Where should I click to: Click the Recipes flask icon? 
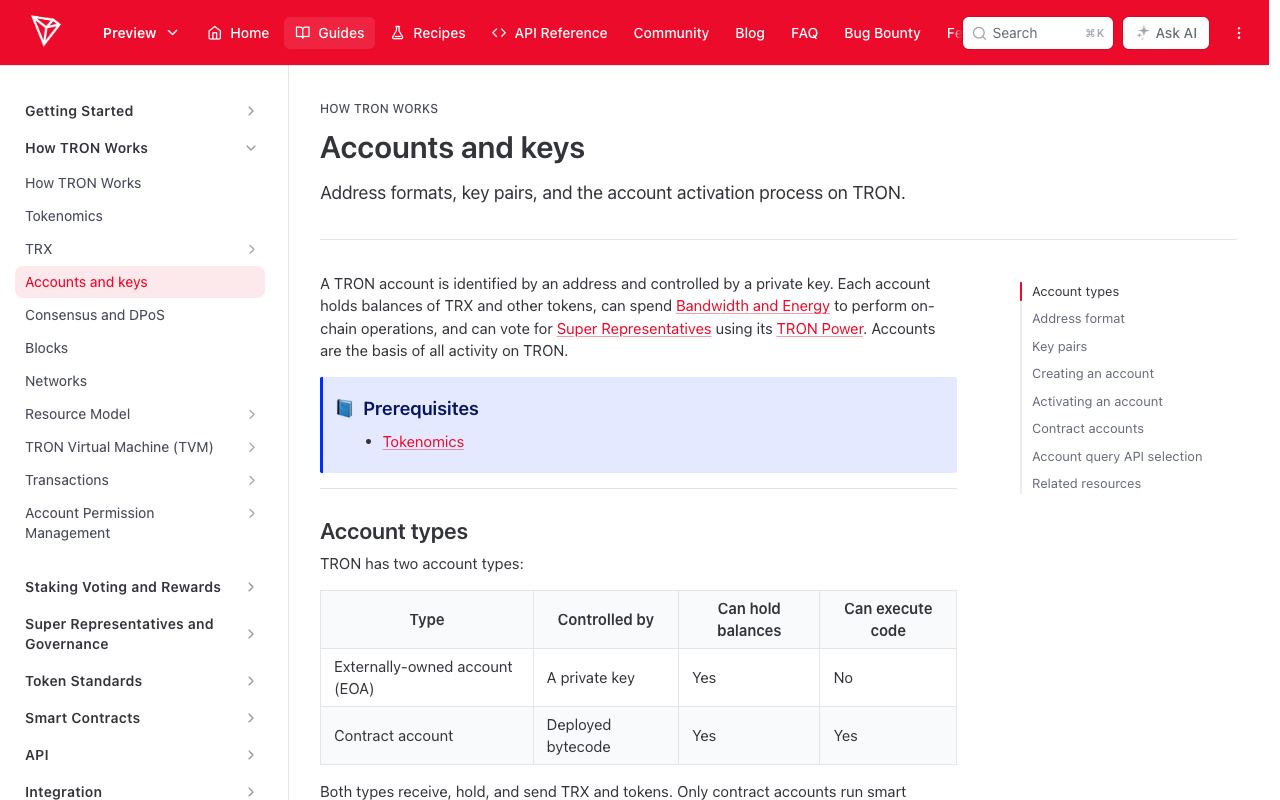coord(397,33)
